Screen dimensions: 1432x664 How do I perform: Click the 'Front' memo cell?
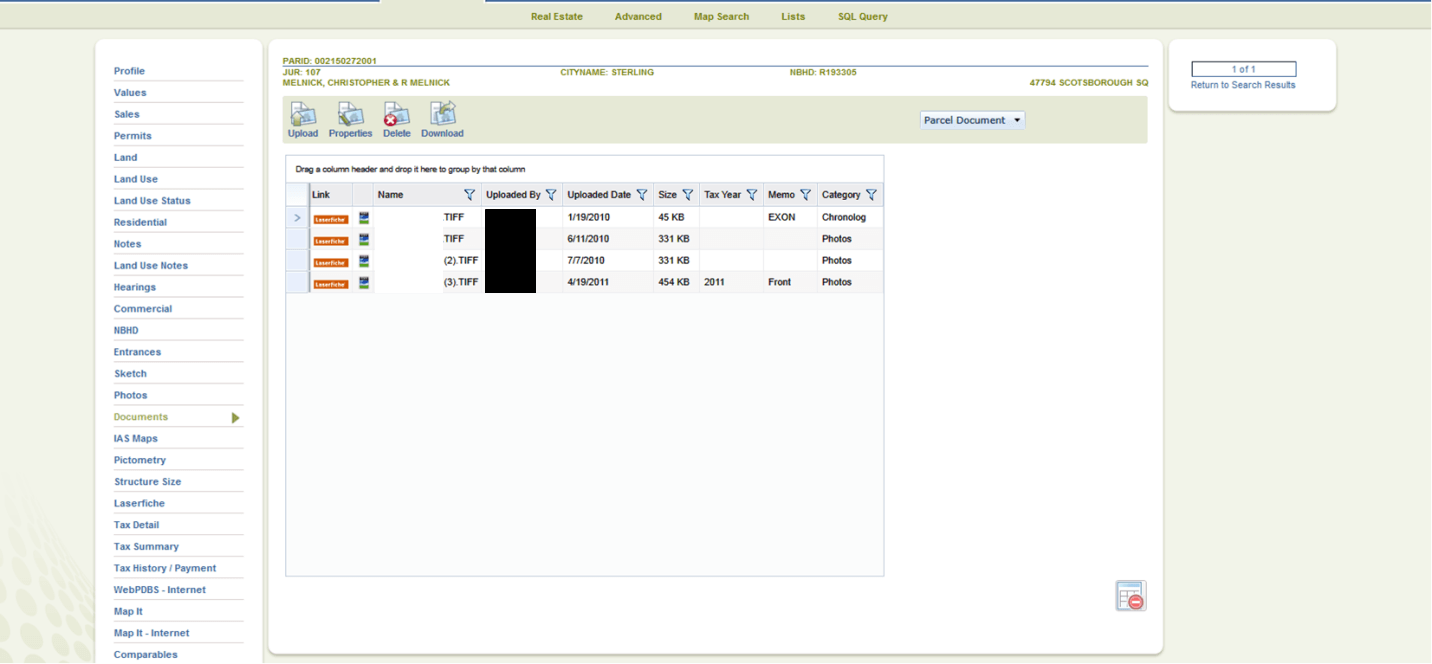[779, 282]
